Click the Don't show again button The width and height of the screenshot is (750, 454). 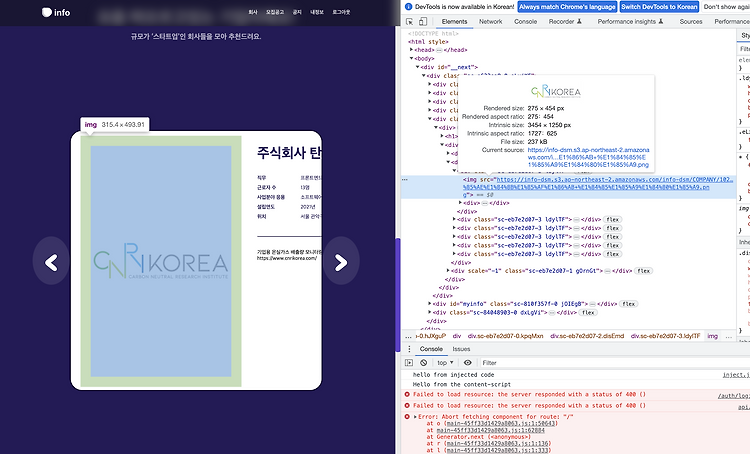click(x=726, y=7)
